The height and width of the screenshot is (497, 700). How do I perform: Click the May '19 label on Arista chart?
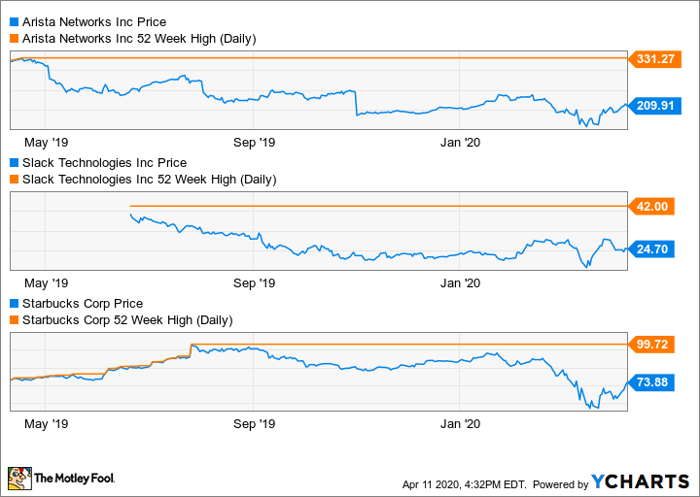[x=47, y=142]
